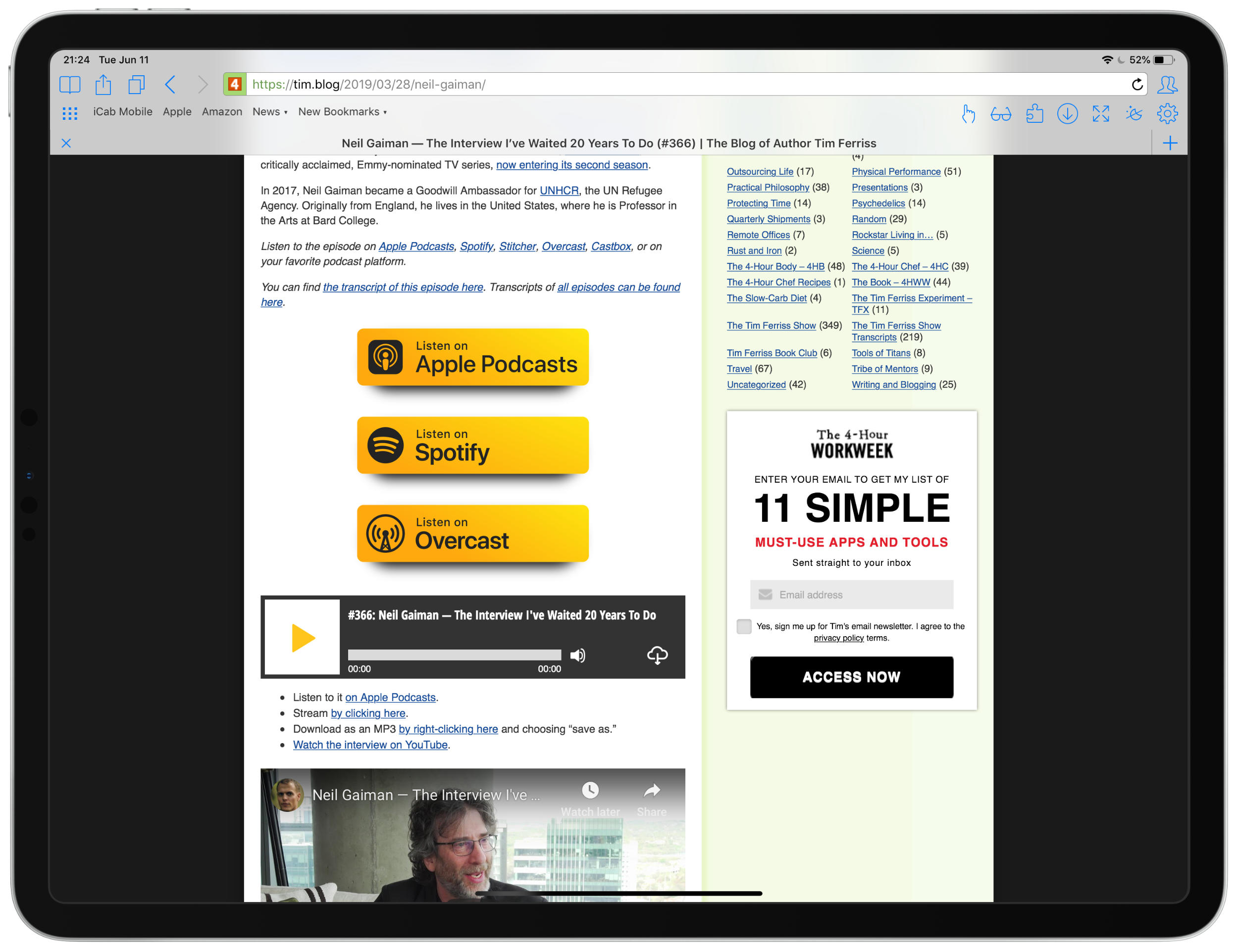1238x952 pixels.
Task: Check the newsletter signup checkbox
Action: 744,626
